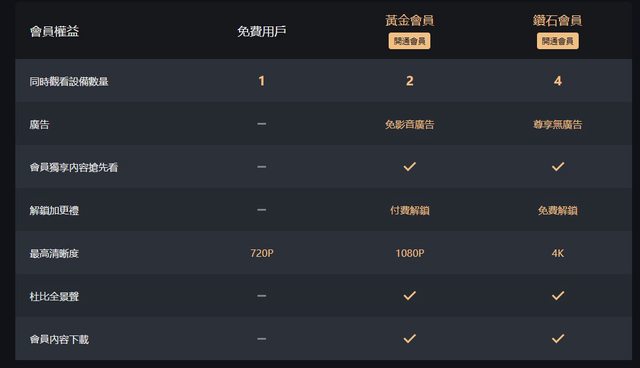Select the 鑽石會員 column heading
The image size is (640, 368).
pos(558,20)
